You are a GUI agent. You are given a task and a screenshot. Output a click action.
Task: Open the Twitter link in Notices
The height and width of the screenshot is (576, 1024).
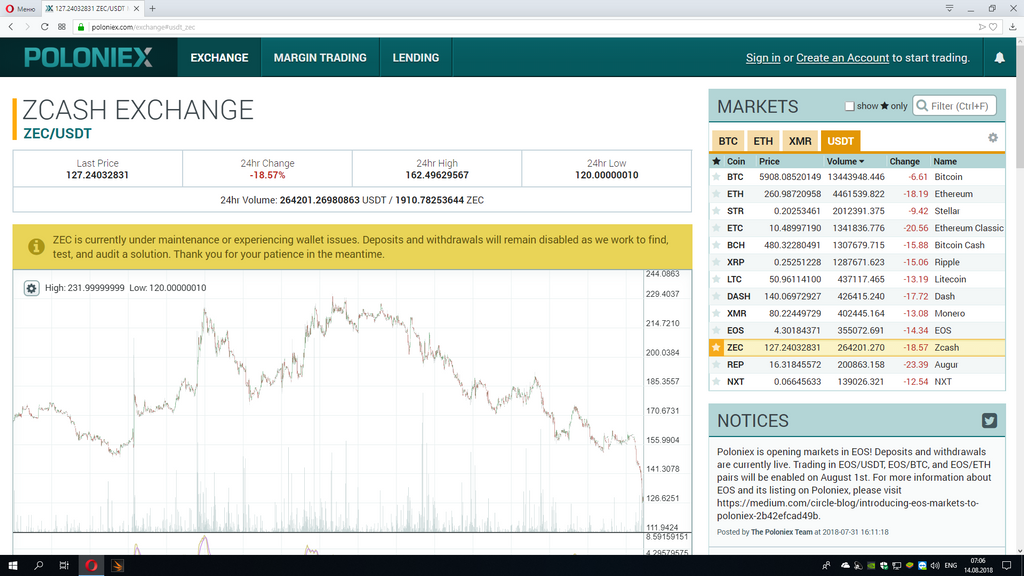point(989,421)
